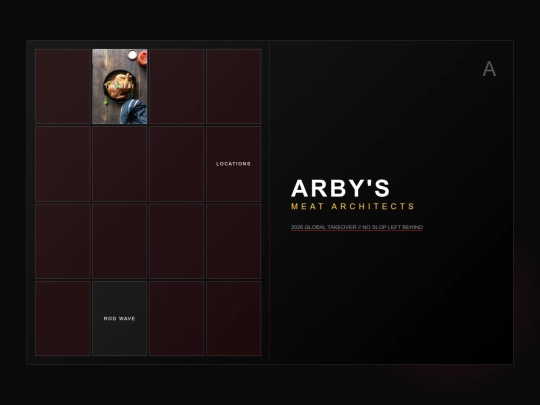Click the gray A logo icon
The image size is (540, 405).
pyautogui.click(x=489, y=69)
